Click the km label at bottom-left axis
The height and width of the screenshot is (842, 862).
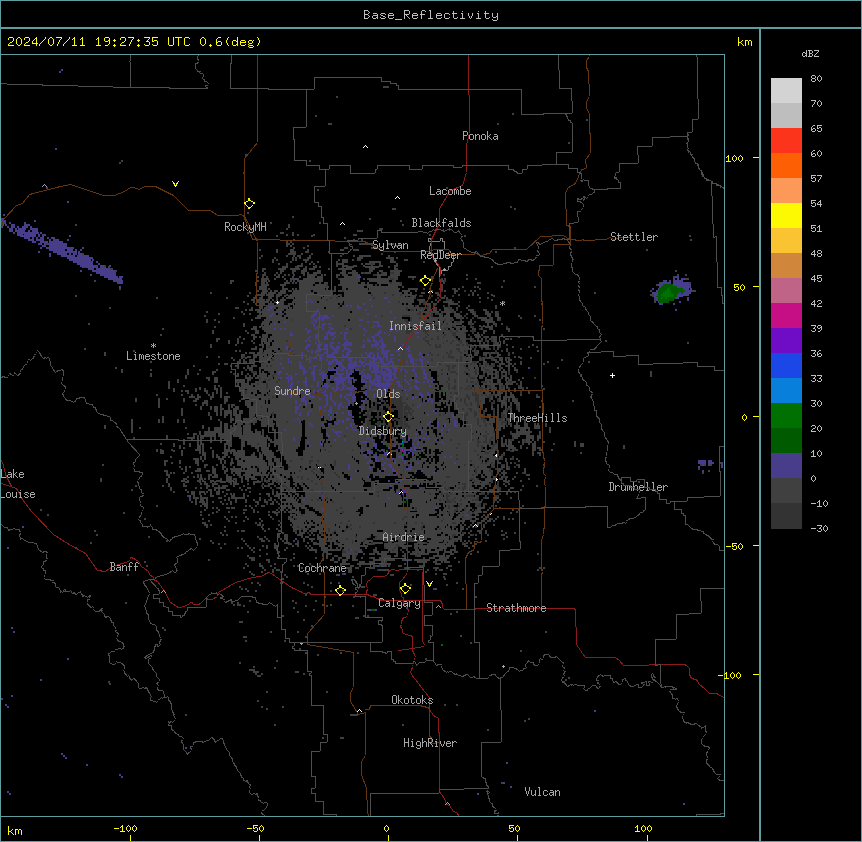(x=15, y=831)
